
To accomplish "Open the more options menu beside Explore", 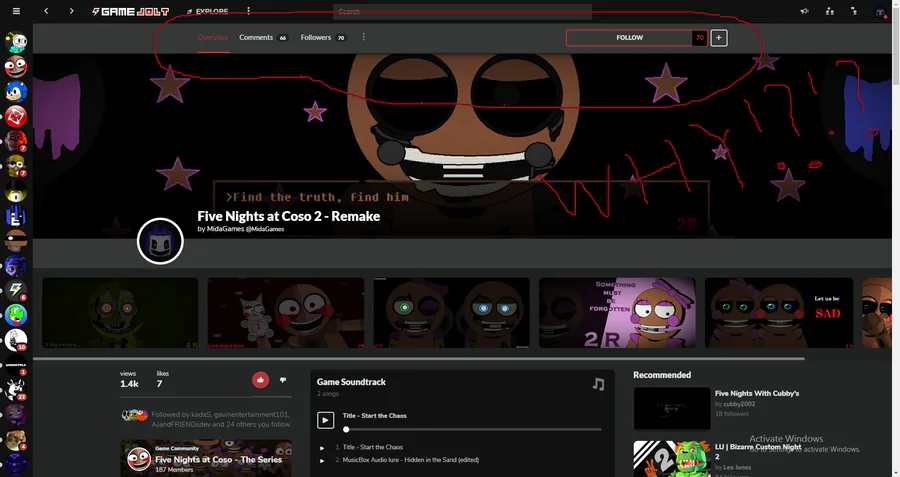I will coord(249,11).
